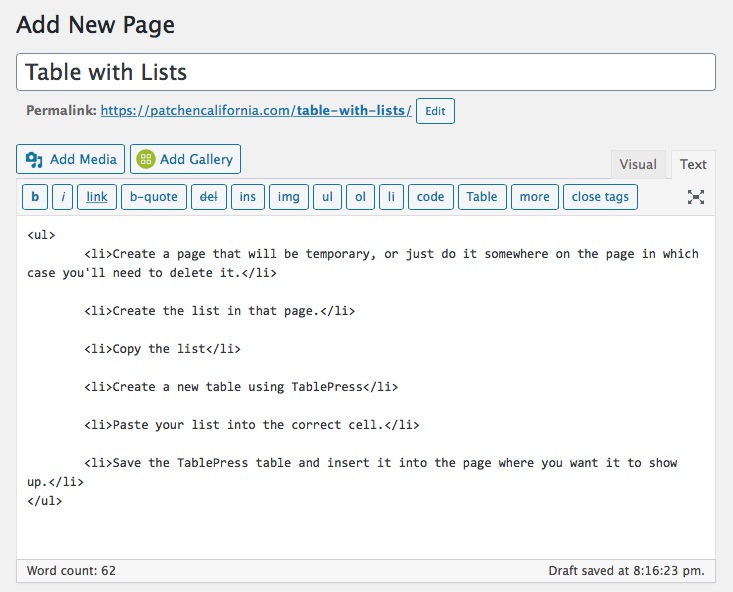
Task: Insert a TablePress table via Table button
Action: pos(482,197)
